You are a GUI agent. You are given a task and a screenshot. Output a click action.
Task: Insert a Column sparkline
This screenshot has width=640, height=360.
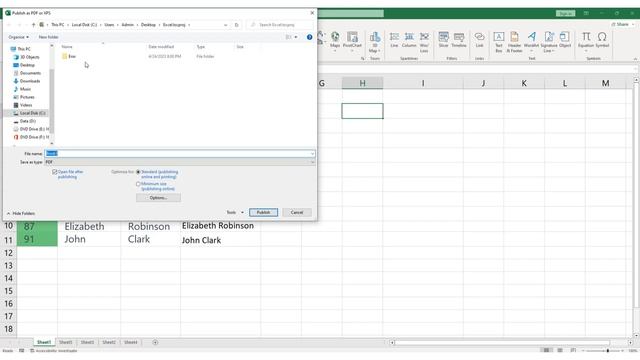coord(409,40)
